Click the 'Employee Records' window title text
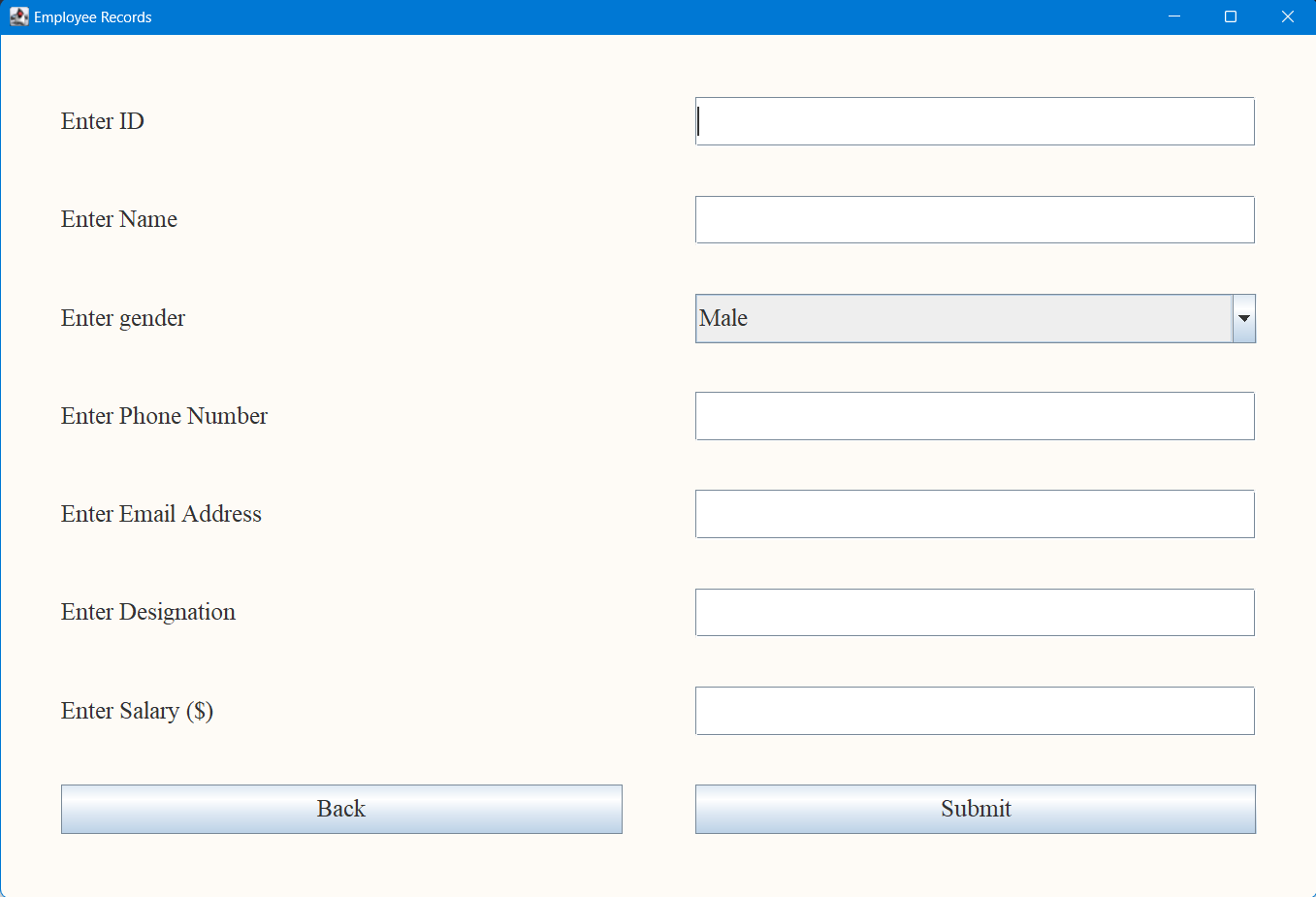 click(x=93, y=17)
